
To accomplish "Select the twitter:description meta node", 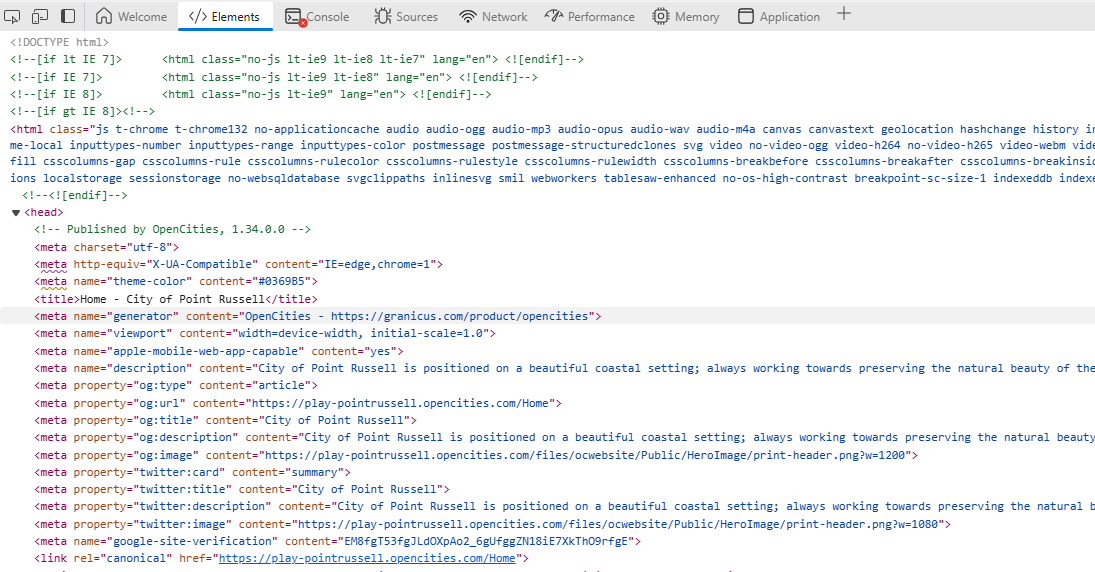I will (x=564, y=506).
